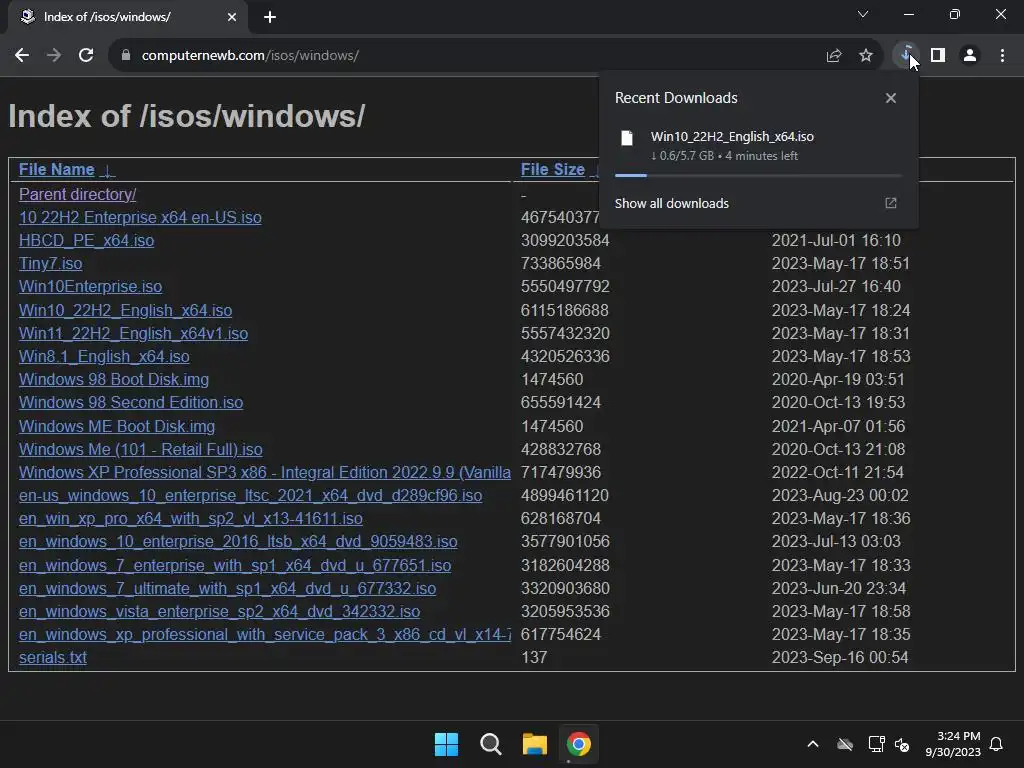The image size is (1024, 768).
Task: Download 10 22H2 Enterprise x64 en-US.iso
Action: [140, 217]
